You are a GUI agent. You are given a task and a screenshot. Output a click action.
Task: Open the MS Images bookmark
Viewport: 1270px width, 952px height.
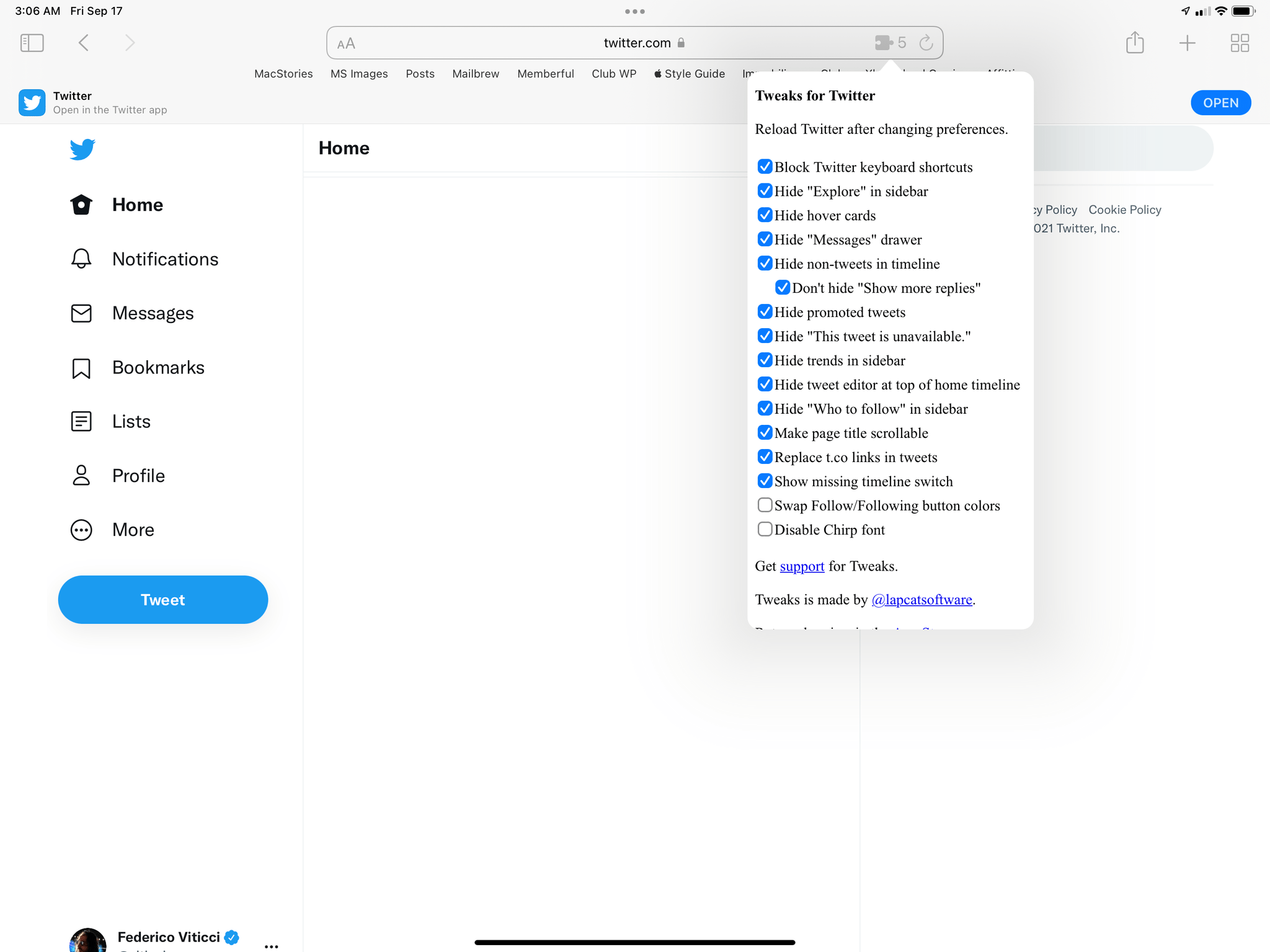tap(359, 74)
